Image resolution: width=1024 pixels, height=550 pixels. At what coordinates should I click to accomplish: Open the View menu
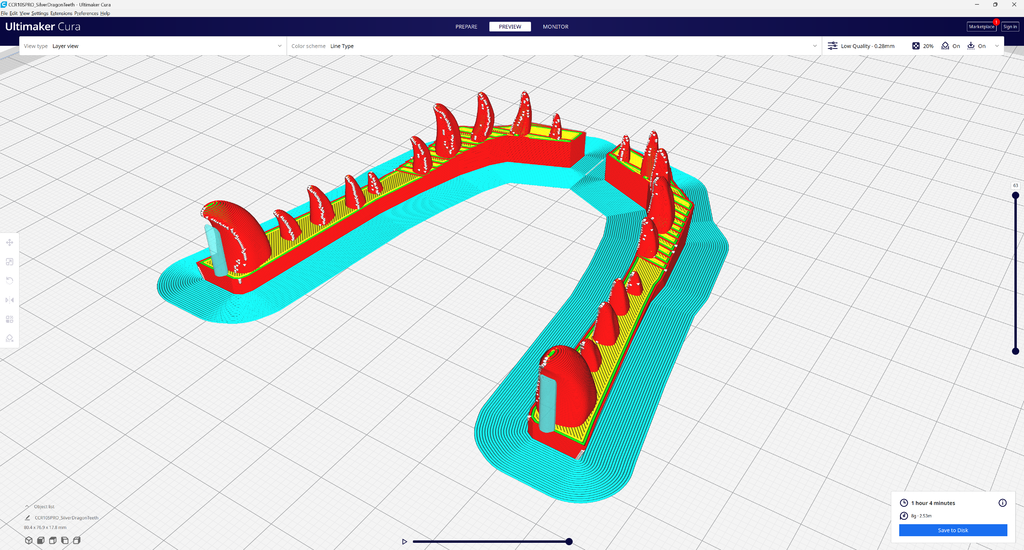24,13
